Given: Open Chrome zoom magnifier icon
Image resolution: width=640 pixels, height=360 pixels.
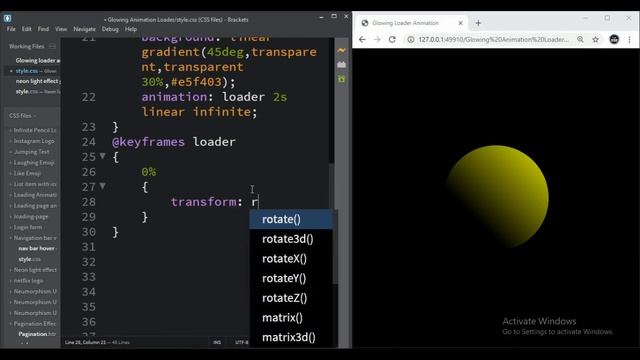Looking at the screenshot, I should (x=580, y=40).
